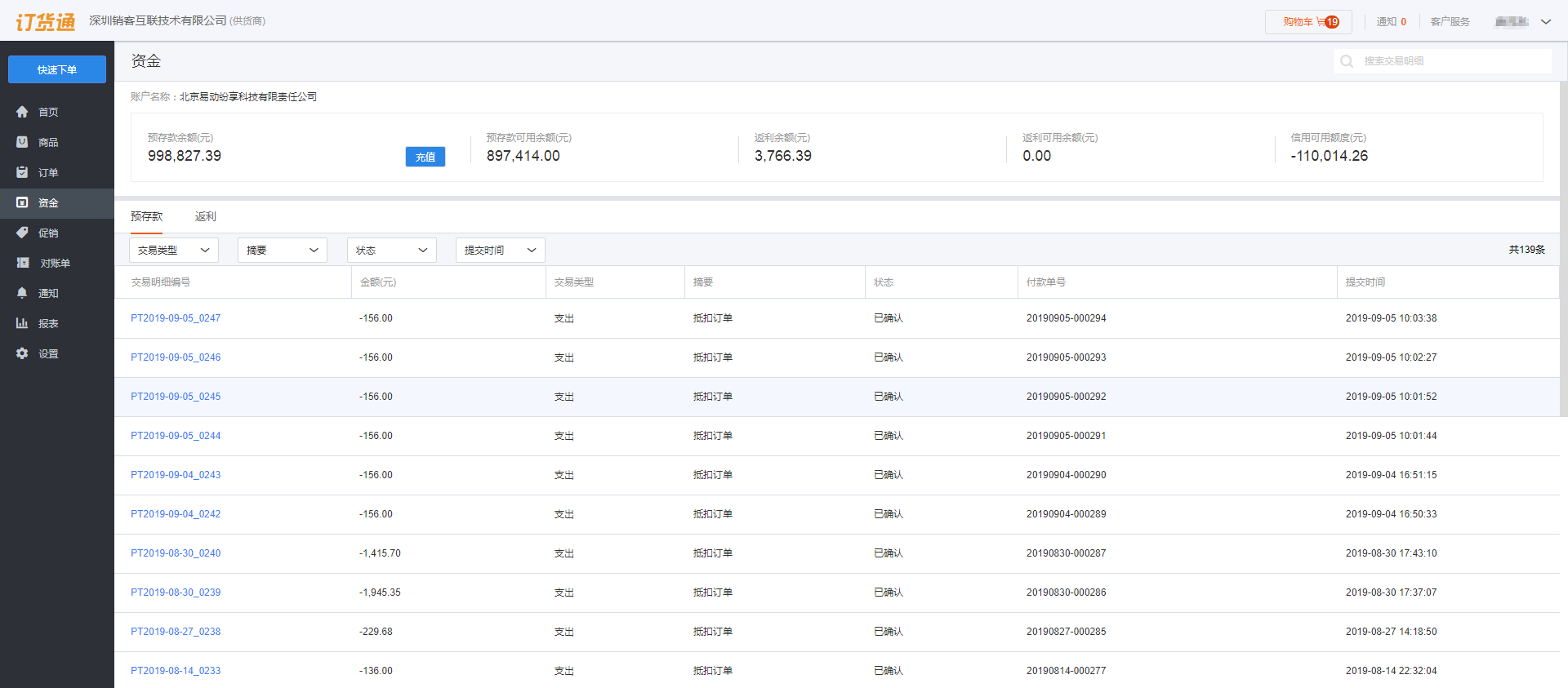Open transaction PT2019-09-04_0243
Image resolution: width=1568 pixels, height=688 pixels.
[x=176, y=475]
